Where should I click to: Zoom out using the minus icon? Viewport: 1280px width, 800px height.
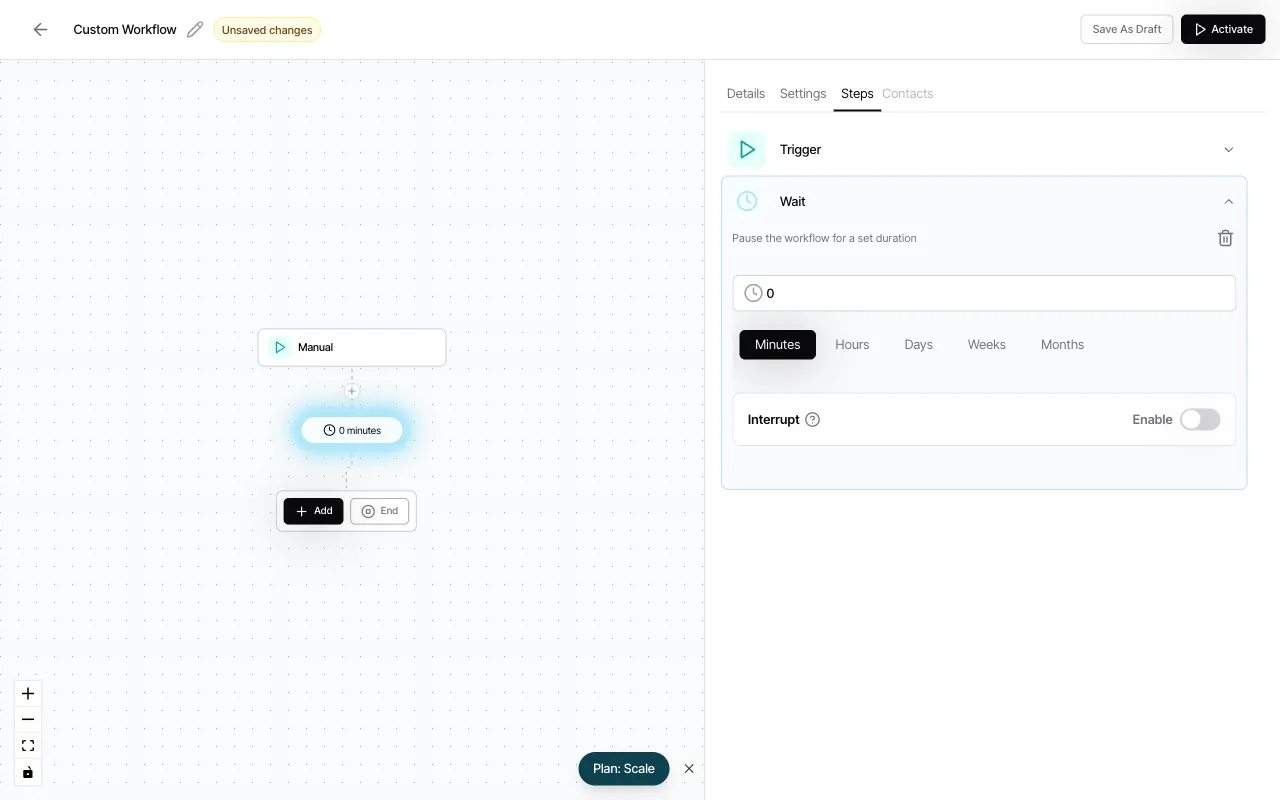[28, 719]
